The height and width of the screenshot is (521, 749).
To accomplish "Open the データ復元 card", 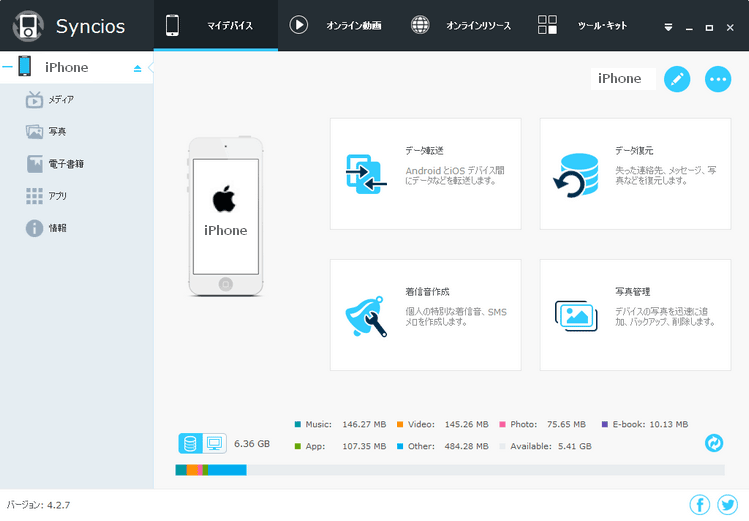I will [635, 174].
